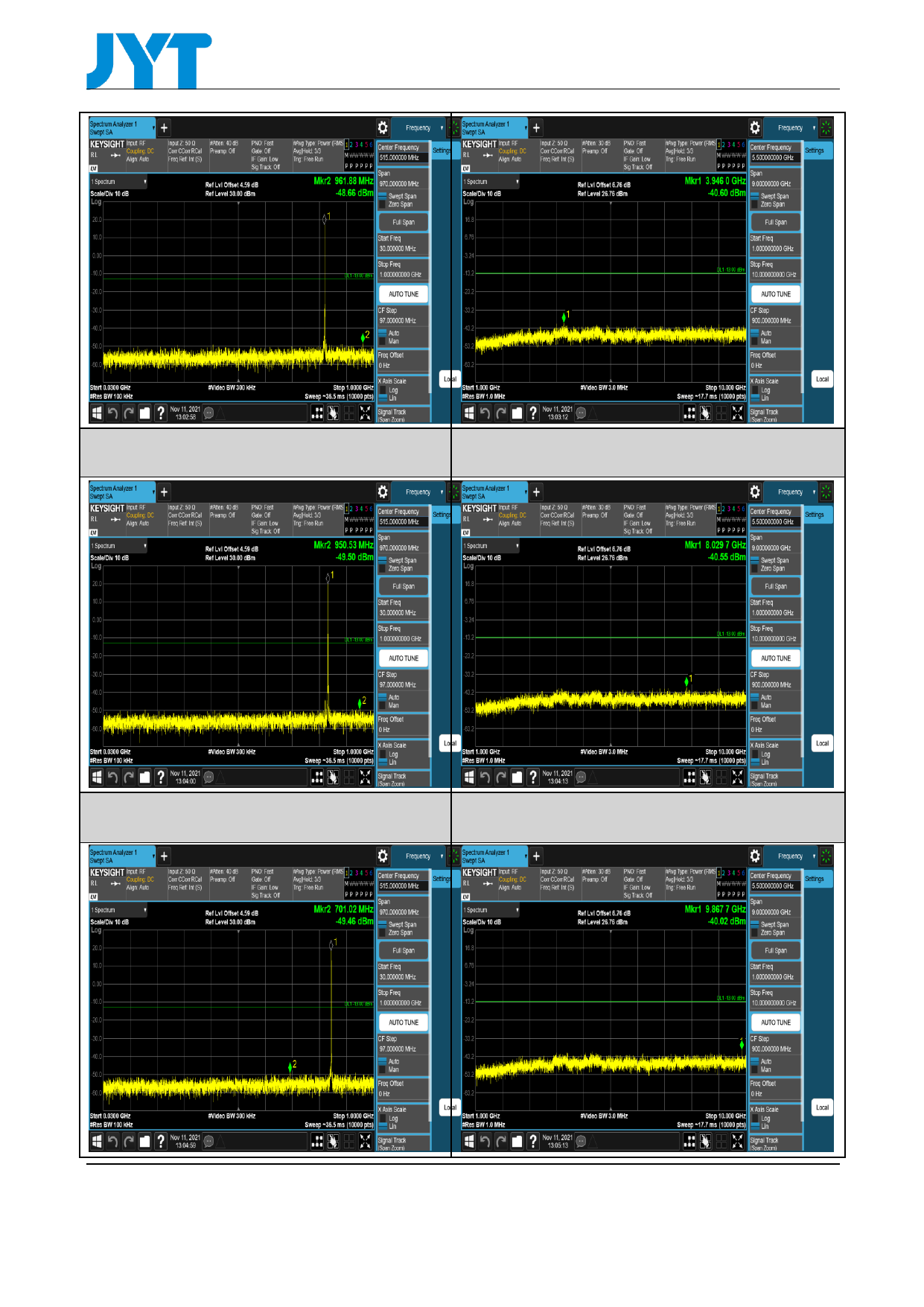Open file icon in the 13:04:59 capture

pos(144,1141)
